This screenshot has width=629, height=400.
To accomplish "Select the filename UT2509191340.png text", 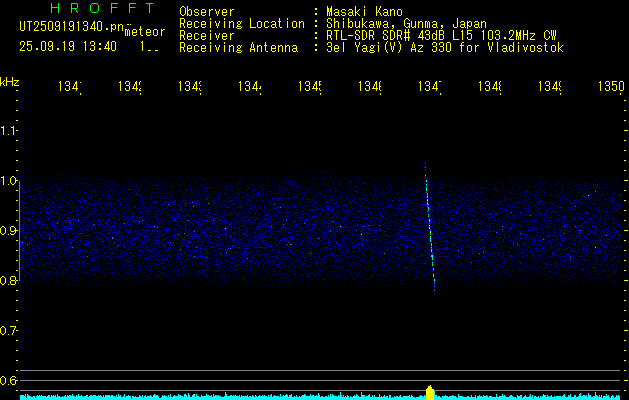I will click(70, 27).
